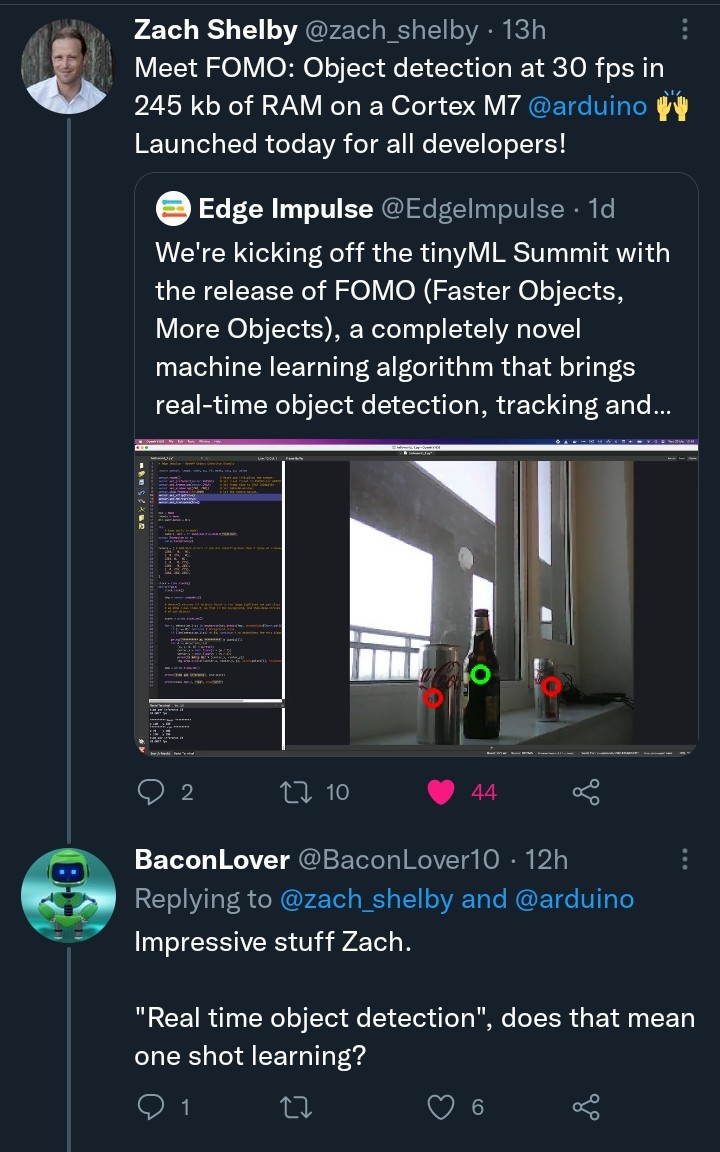
Task: Share BaconLover's reply
Action: (x=585, y=1107)
